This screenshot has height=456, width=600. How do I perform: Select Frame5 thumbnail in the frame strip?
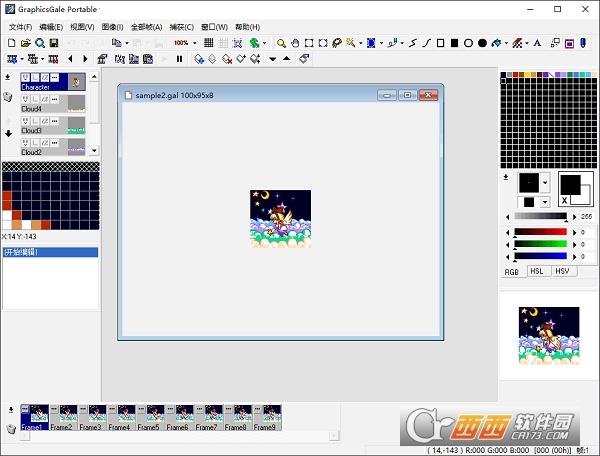point(148,415)
